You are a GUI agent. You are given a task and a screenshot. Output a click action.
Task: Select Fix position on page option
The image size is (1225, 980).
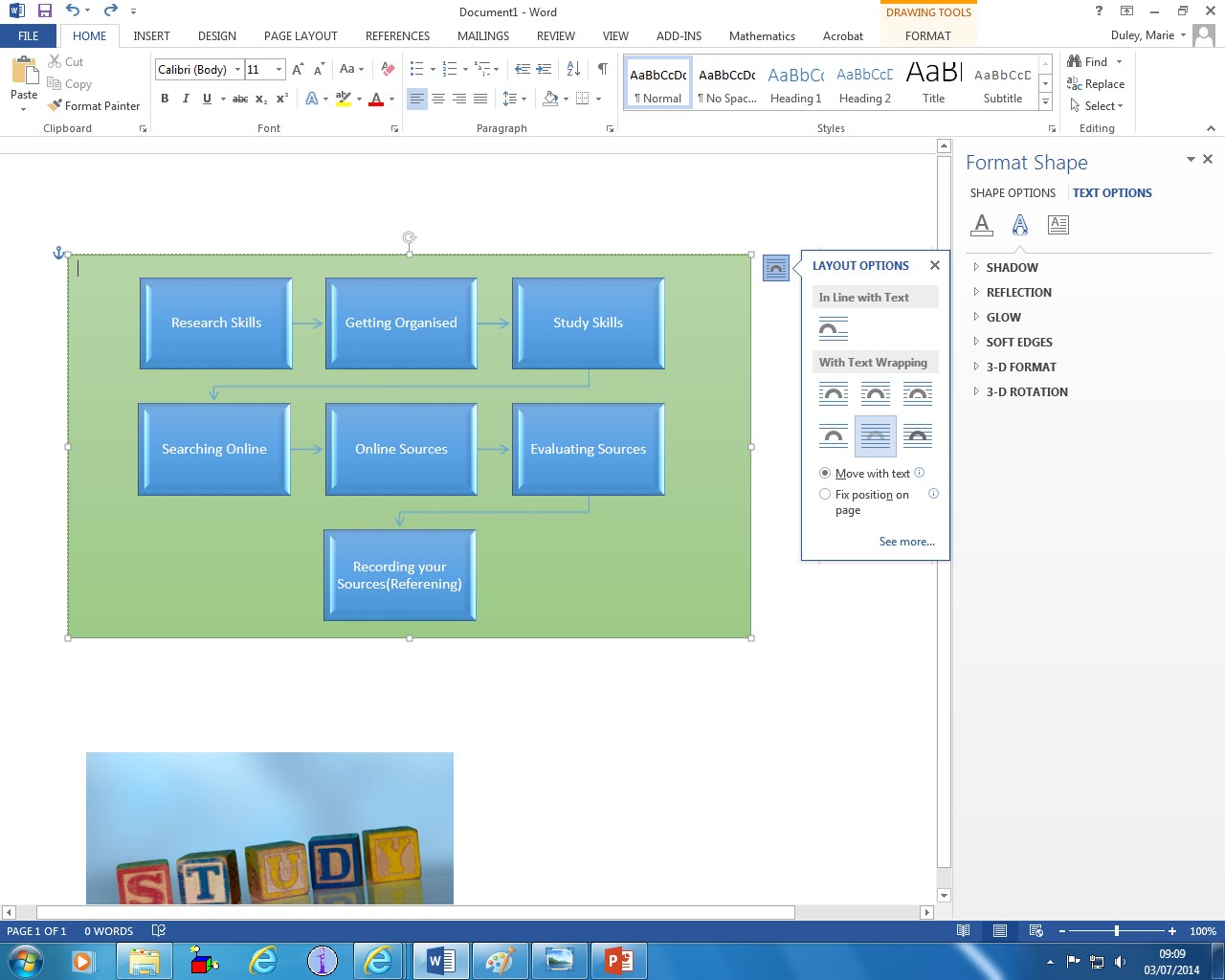[x=825, y=495]
